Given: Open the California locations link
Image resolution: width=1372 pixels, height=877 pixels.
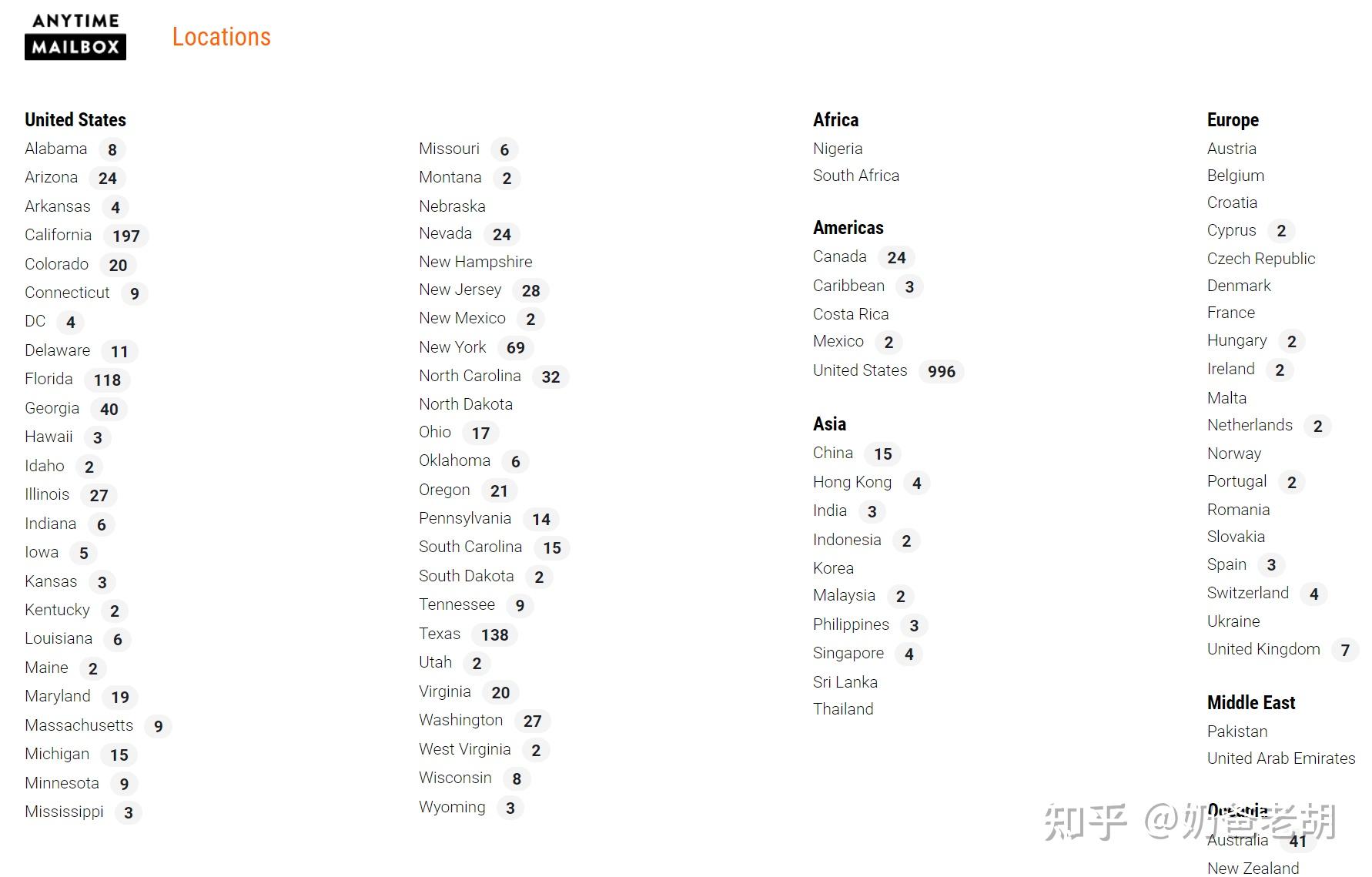Looking at the screenshot, I should pos(86,235).
